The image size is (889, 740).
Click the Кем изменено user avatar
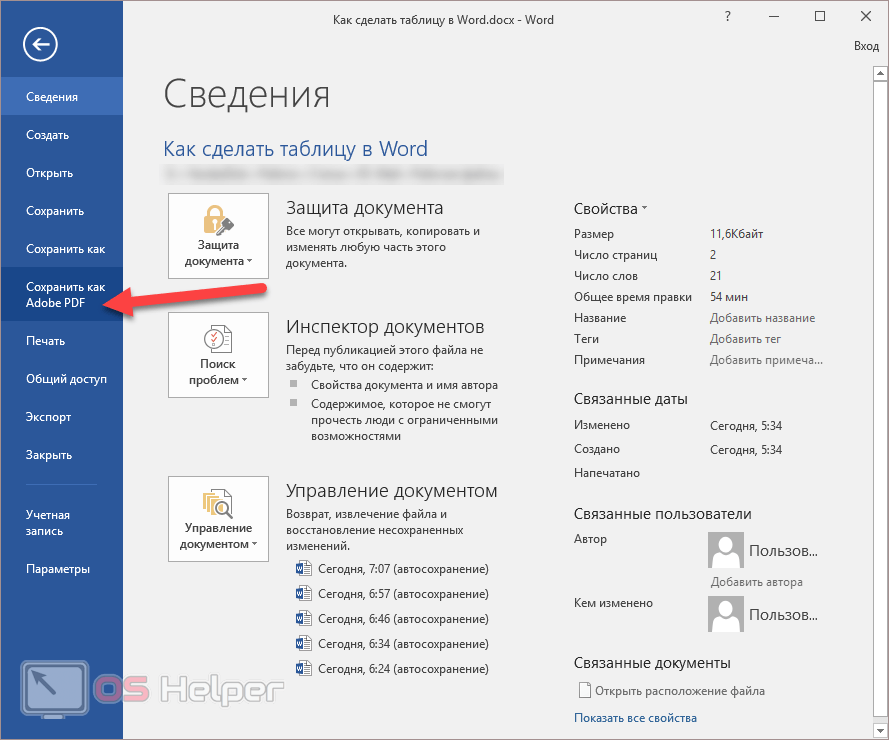pyautogui.click(x=726, y=614)
